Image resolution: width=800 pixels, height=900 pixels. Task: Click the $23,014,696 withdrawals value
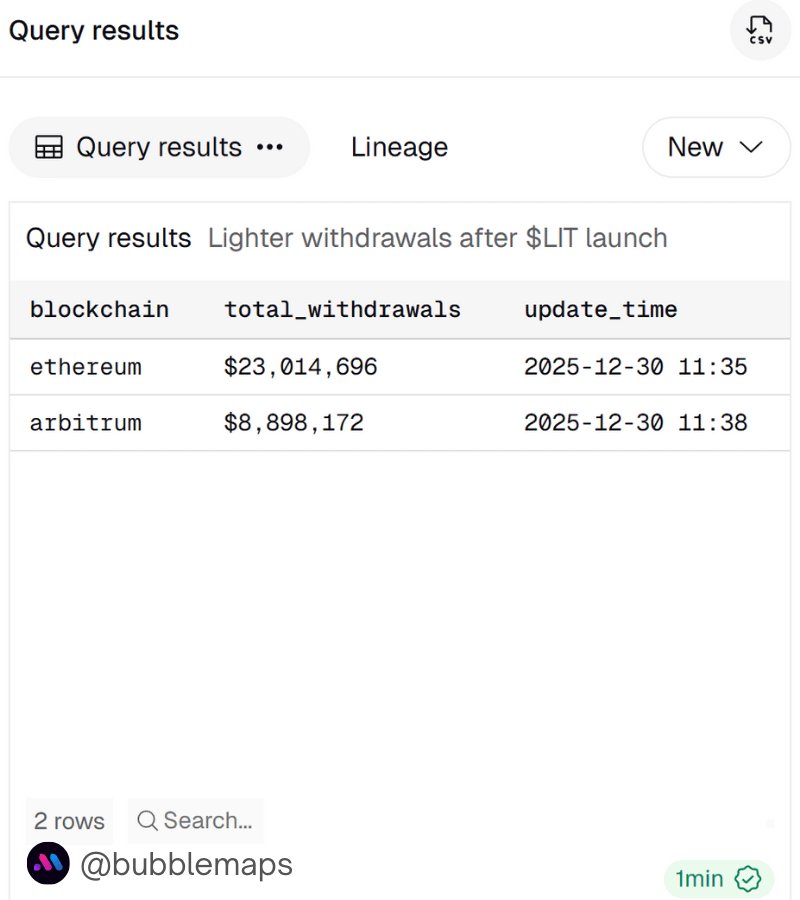(300, 367)
